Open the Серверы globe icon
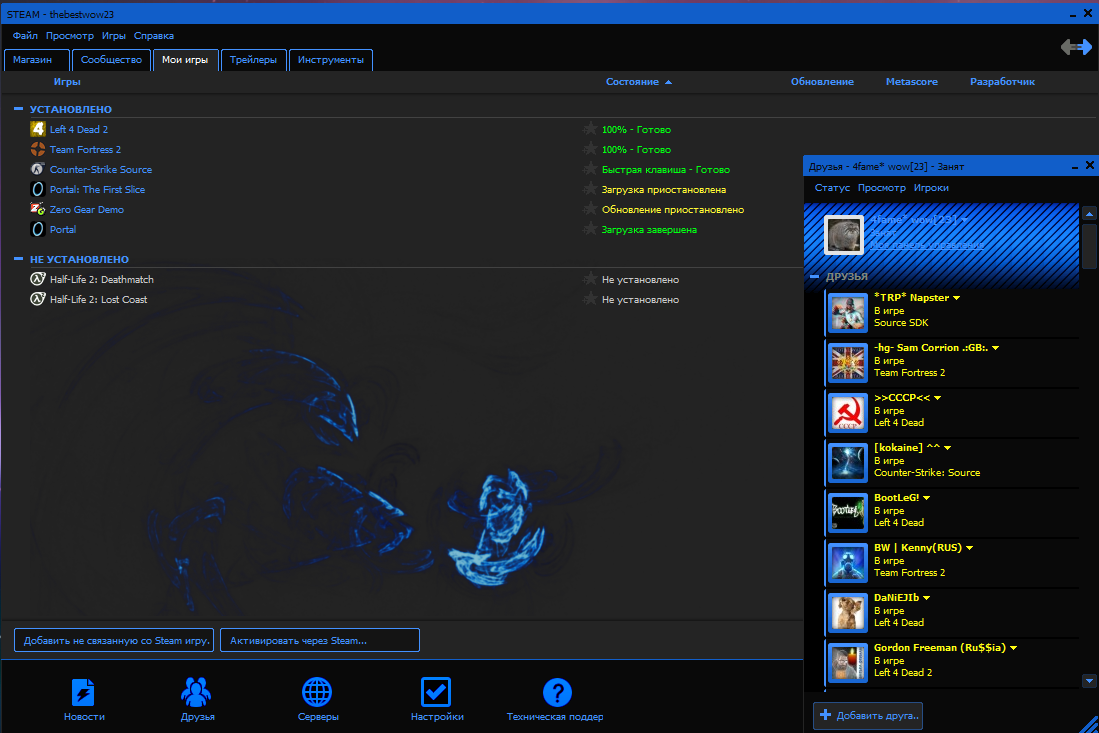Screen dimensions: 1099x733 point(317,692)
